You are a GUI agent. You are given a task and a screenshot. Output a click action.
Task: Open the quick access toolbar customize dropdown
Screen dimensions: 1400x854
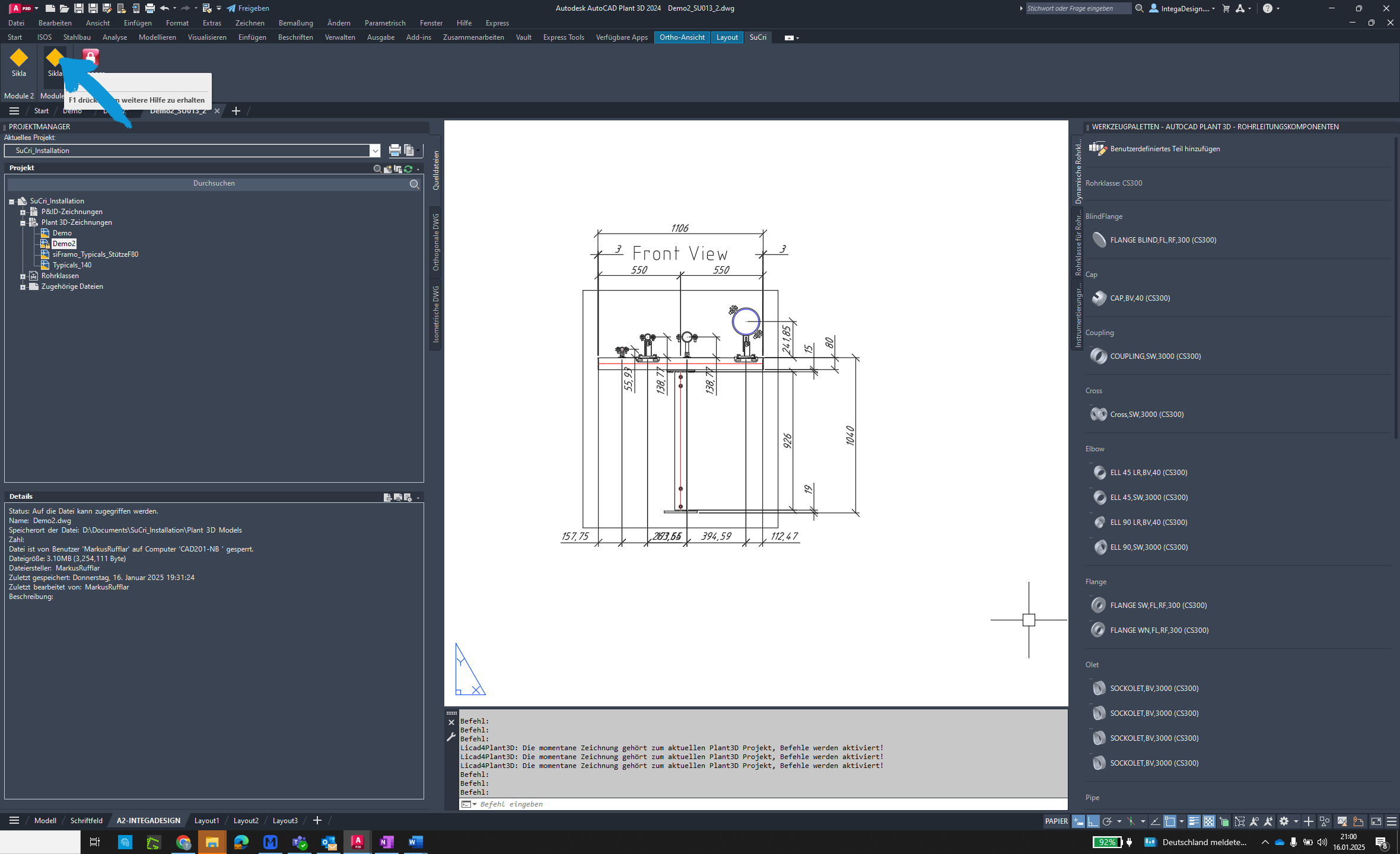(219, 8)
